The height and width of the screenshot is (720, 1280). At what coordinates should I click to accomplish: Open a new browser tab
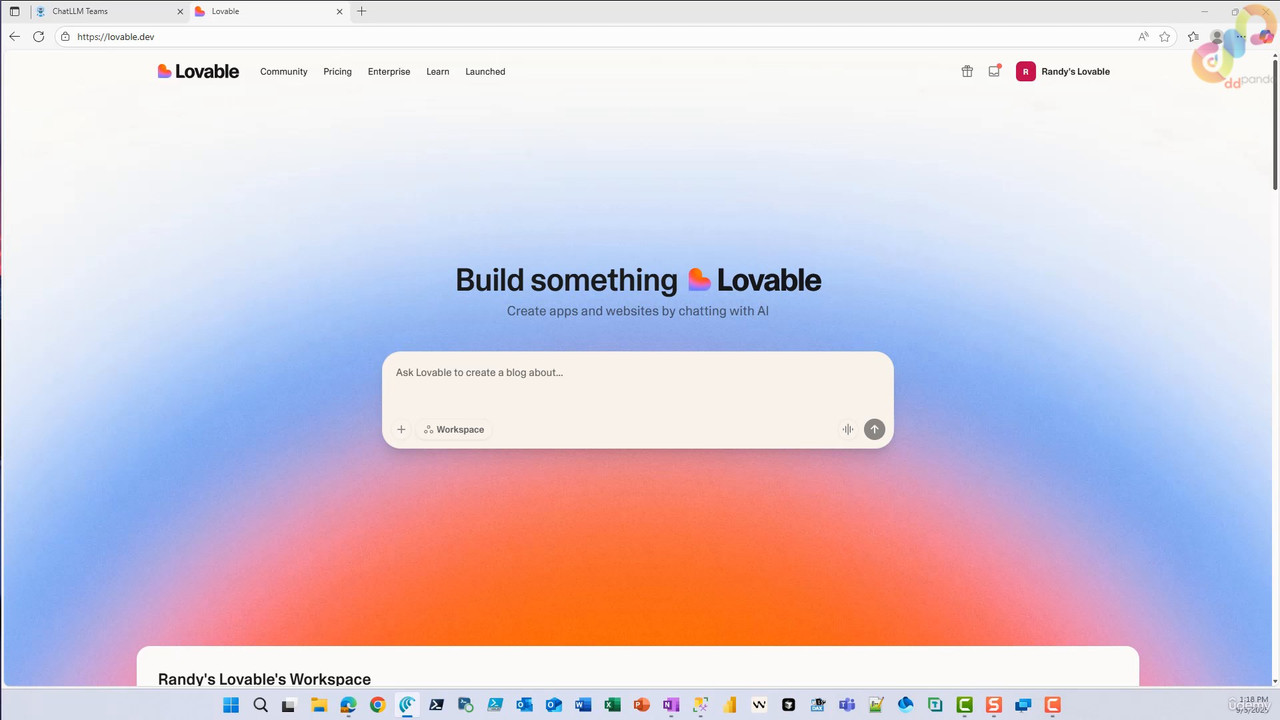tap(362, 11)
